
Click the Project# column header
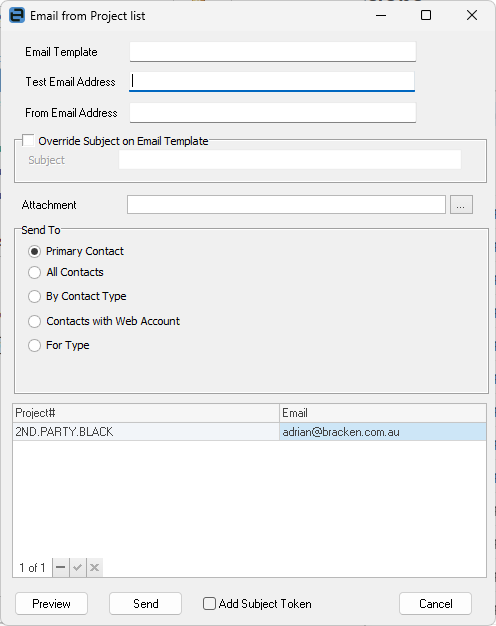[146, 413]
